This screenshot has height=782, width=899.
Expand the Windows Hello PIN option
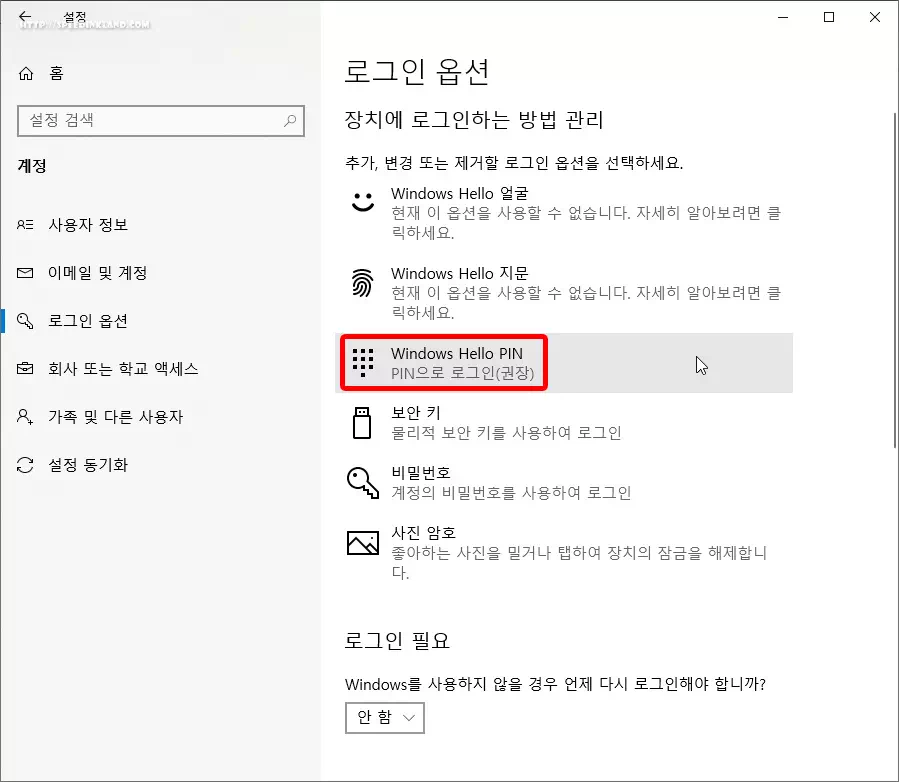pos(564,363)
